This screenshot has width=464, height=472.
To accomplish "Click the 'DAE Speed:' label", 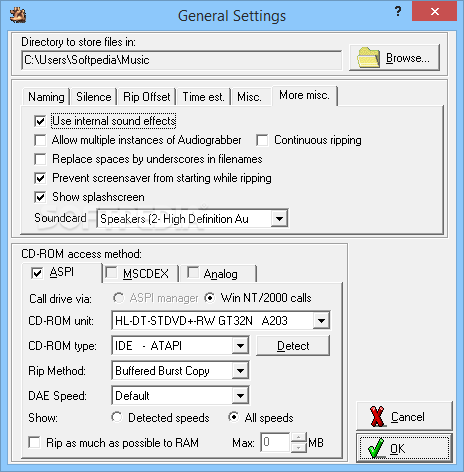I will tap(57, 396).
